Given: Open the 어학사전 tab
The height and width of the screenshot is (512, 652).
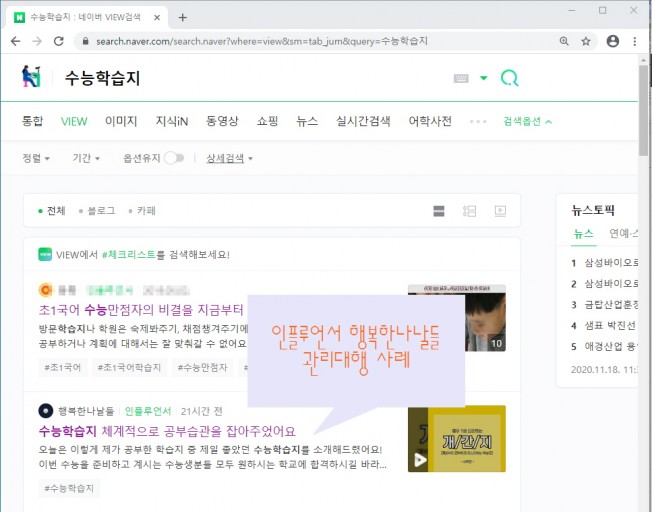Looking at the screenshot, I should 430,121.
